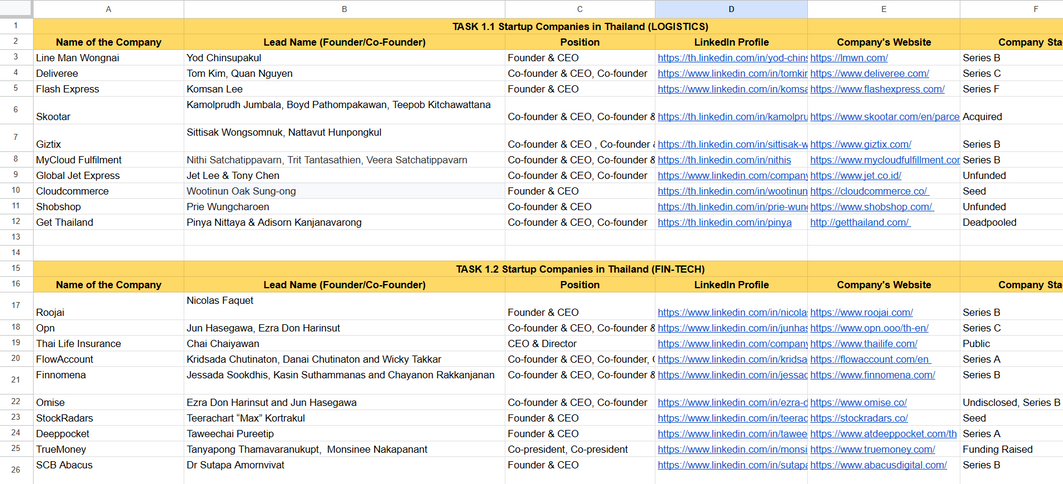Open the abacusdigital.com website link
This screenshot has height=484, width=1063.
(x=879, y=465)
